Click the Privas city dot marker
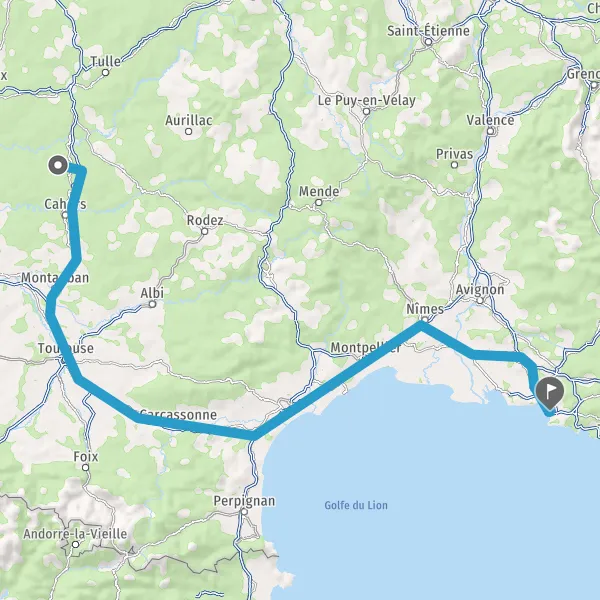 coord(455,165)
